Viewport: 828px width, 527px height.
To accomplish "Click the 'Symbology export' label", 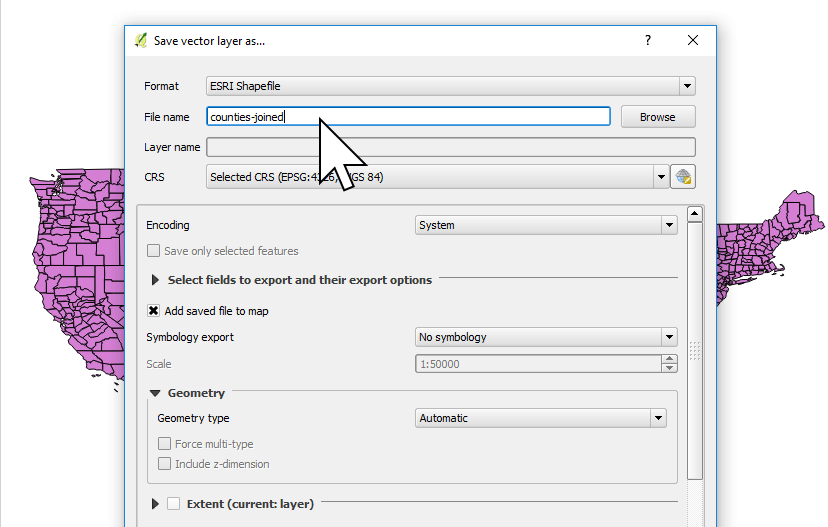I will [x=190, y=337].
